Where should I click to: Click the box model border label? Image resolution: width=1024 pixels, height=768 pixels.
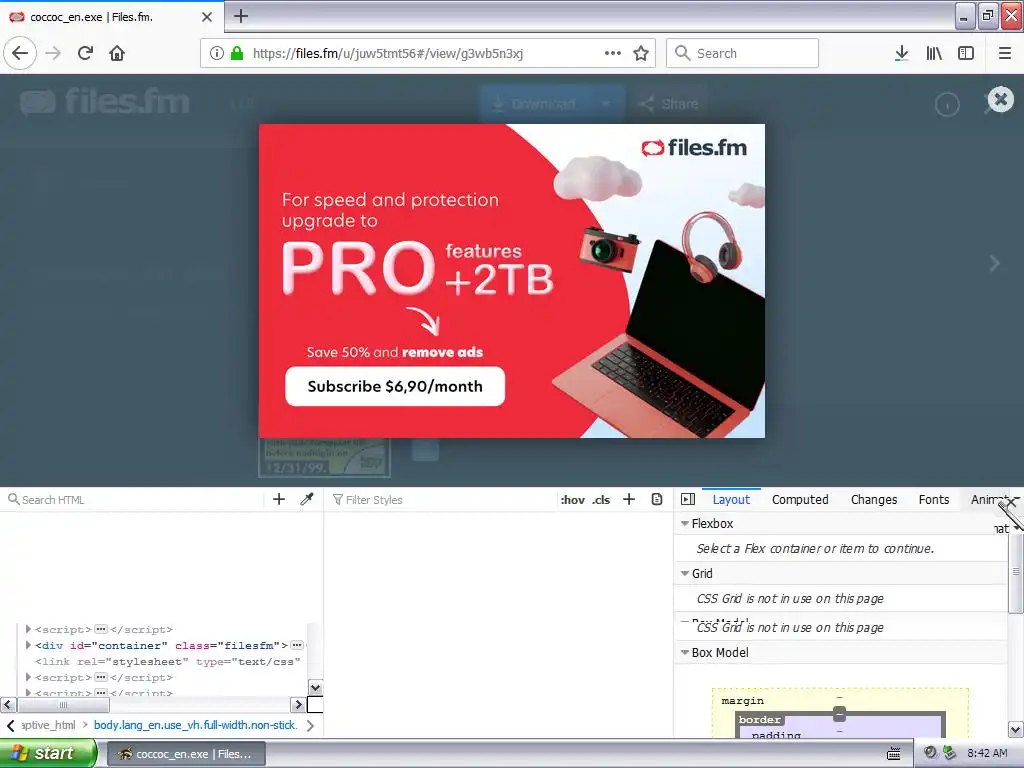760,720
